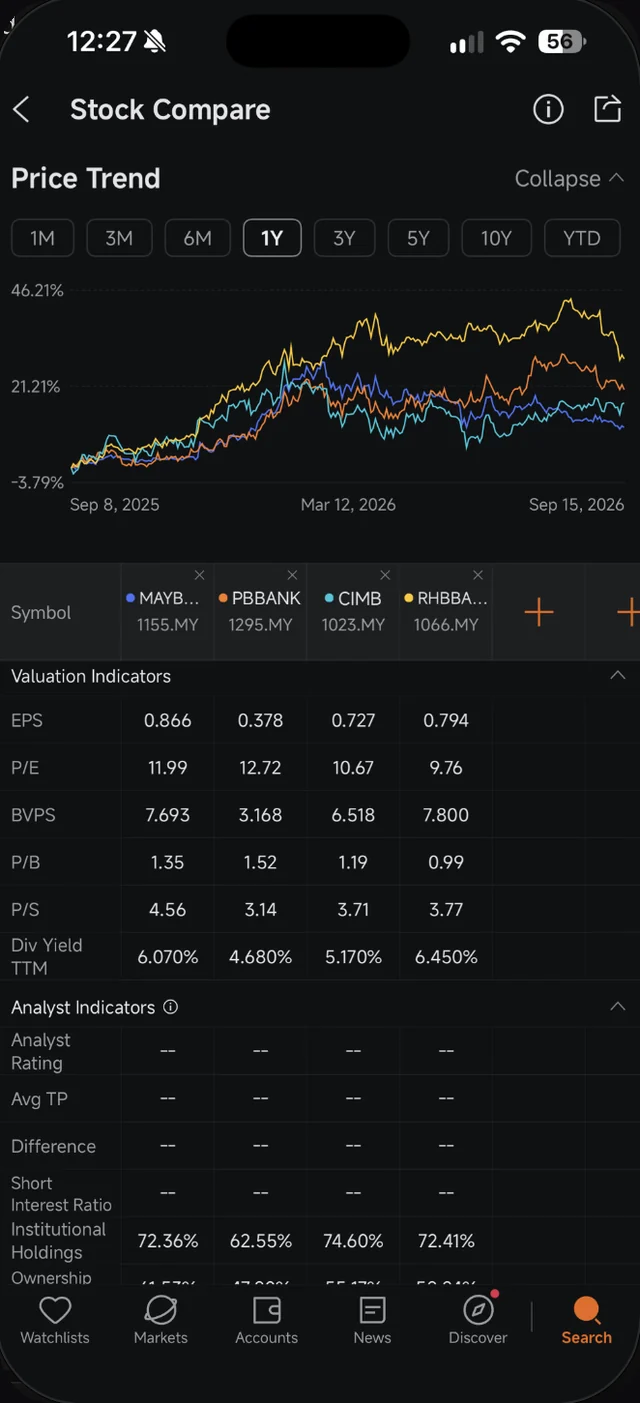Tap MAYBANK EPS value 0.866
Image resolution: width=640 pixels, height=1403 pixels.
tap(167, 720)
